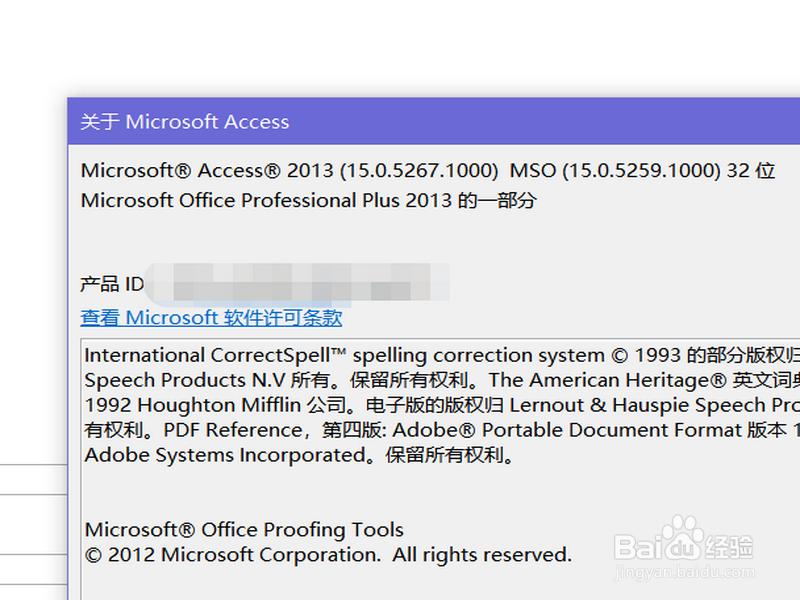Click the © 2012 Microsoft Corporation line

(328, 555)
